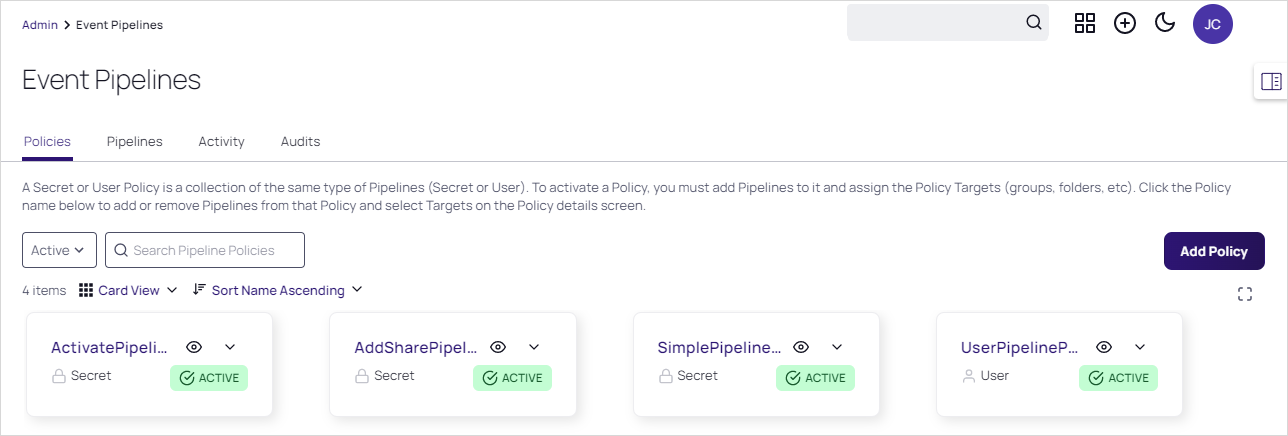Viewport: 1288px width, 436px height.
Task: Switch to the Audits tab
Action: (x=300, y=142)
